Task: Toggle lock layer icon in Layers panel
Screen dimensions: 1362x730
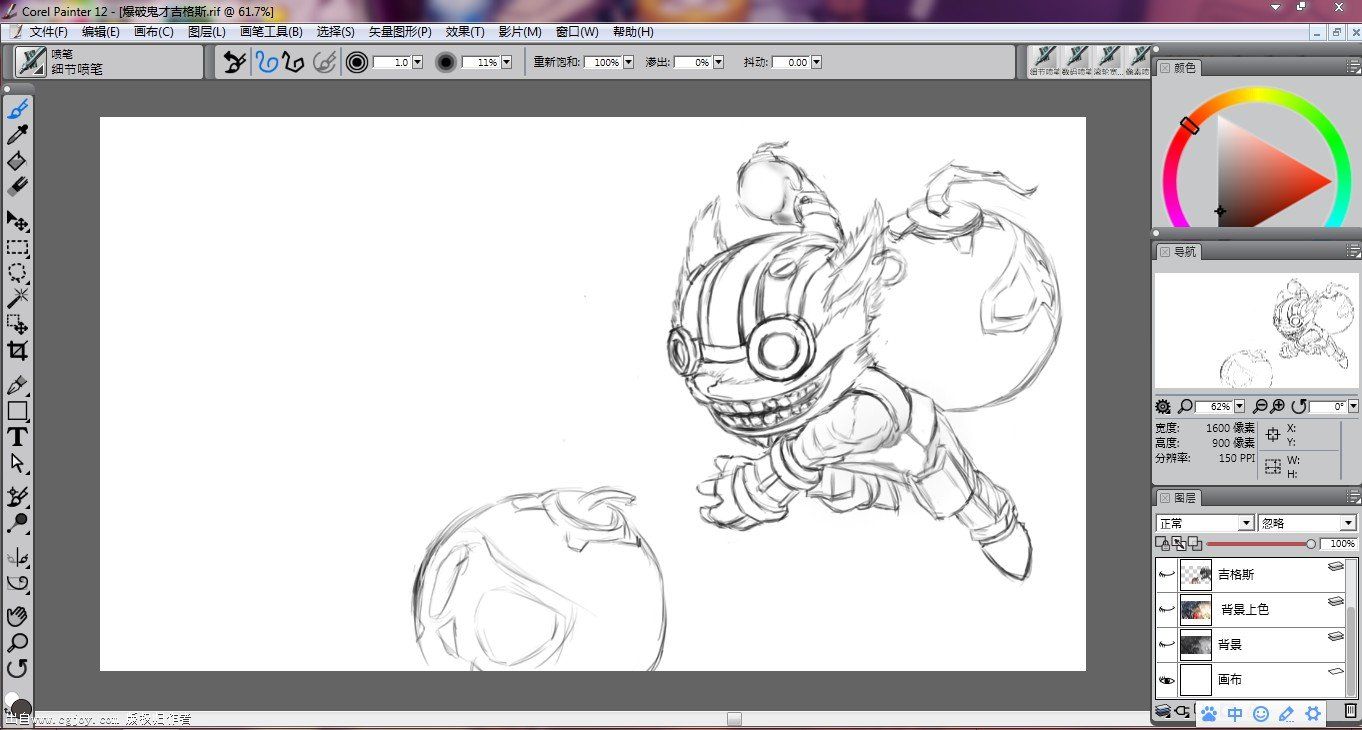Action: [x=1163, y=543]
